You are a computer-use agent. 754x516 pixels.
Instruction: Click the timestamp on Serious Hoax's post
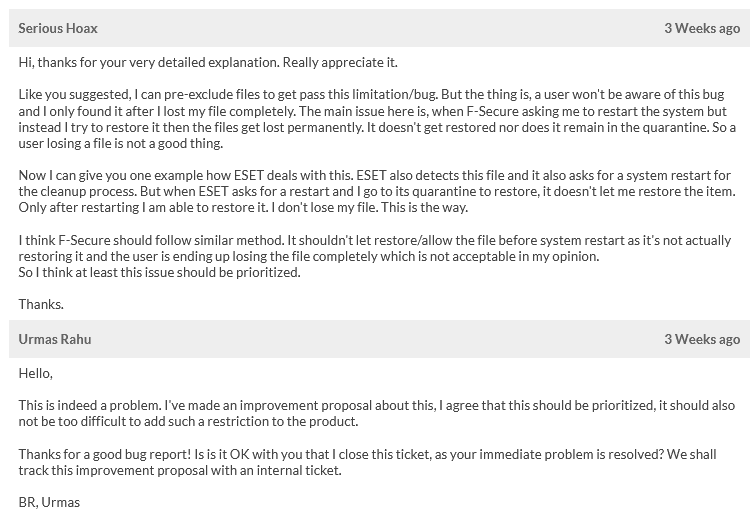[702, 28]
